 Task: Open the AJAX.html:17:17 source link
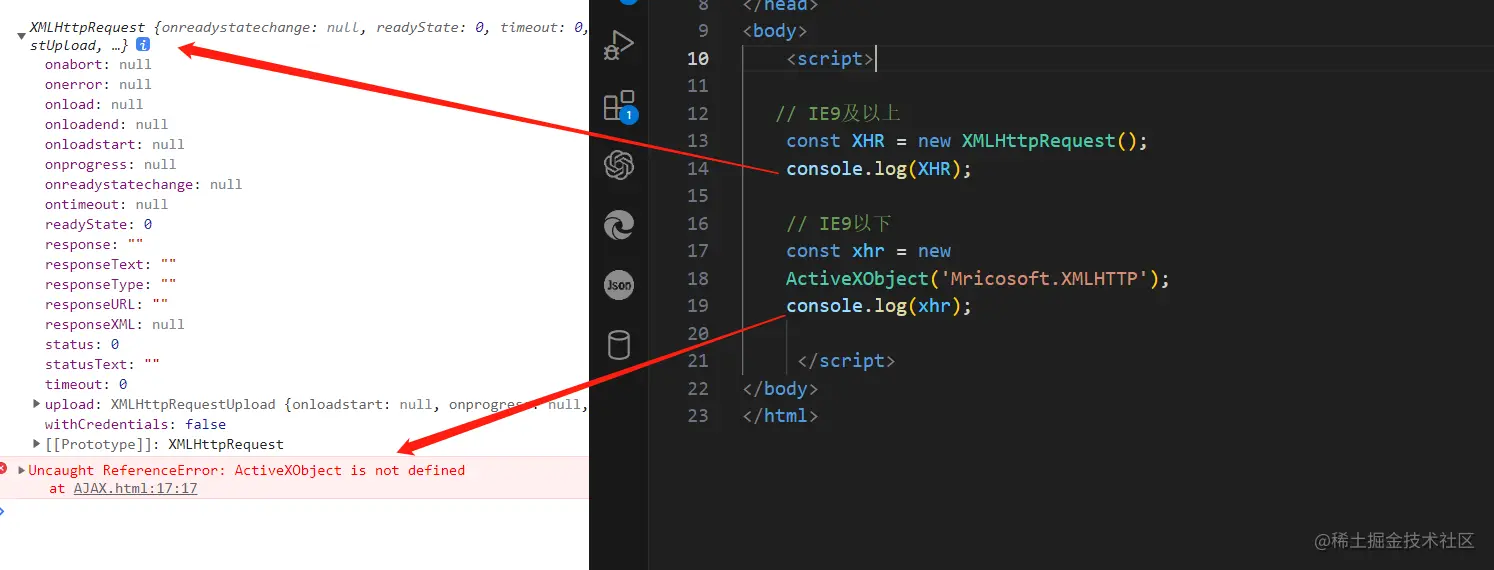click(x=135, y=489)
